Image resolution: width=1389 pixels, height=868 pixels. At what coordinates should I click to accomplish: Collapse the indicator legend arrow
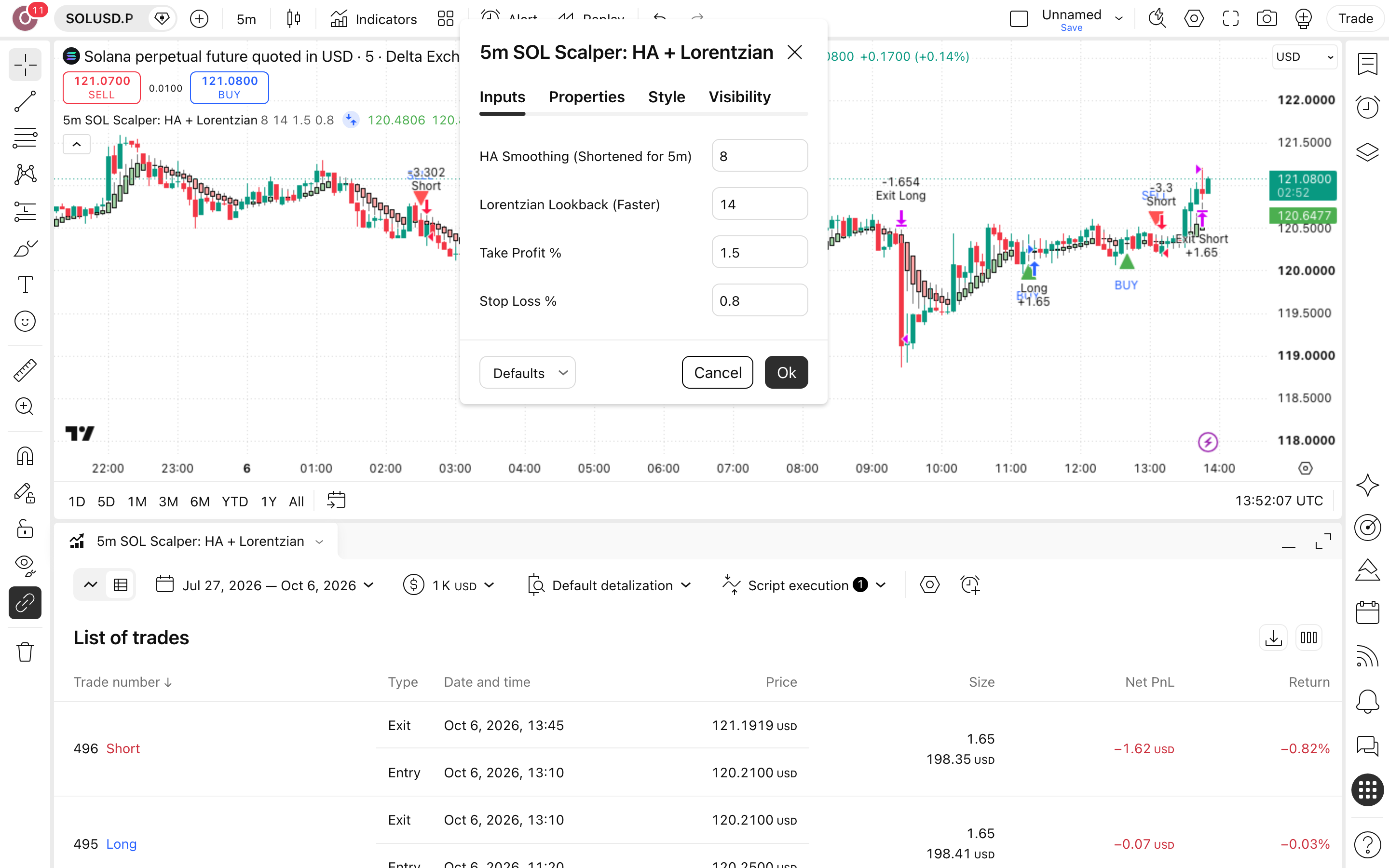pos(76,145)
